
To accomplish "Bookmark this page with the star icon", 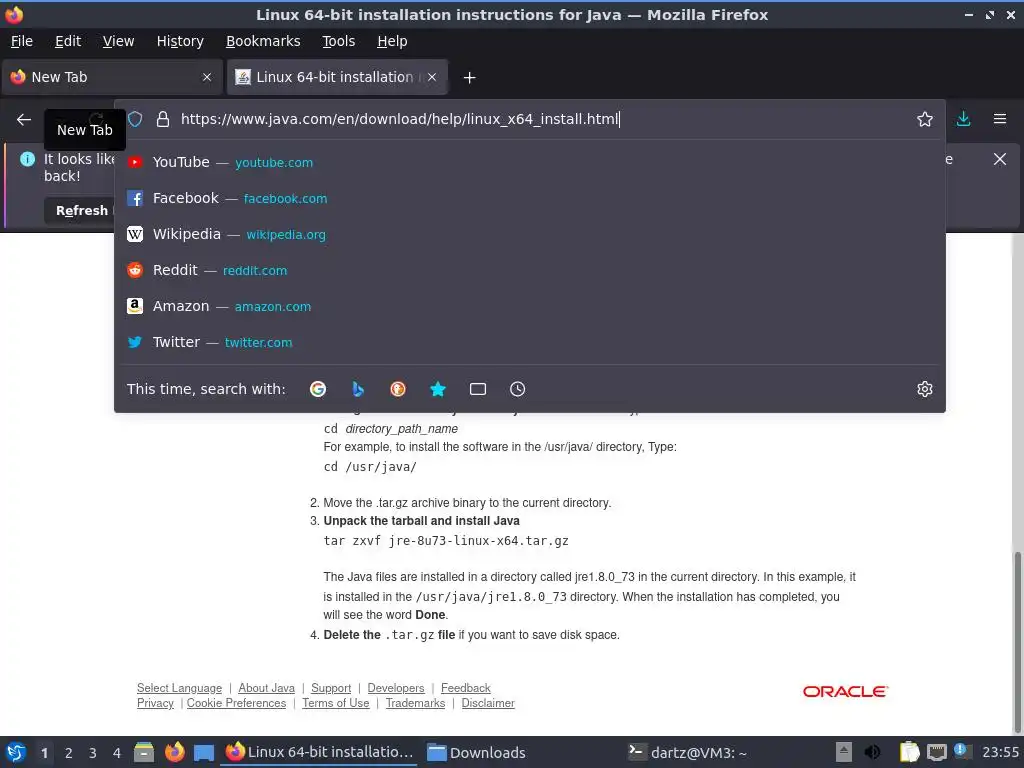I will pos(925,120).
